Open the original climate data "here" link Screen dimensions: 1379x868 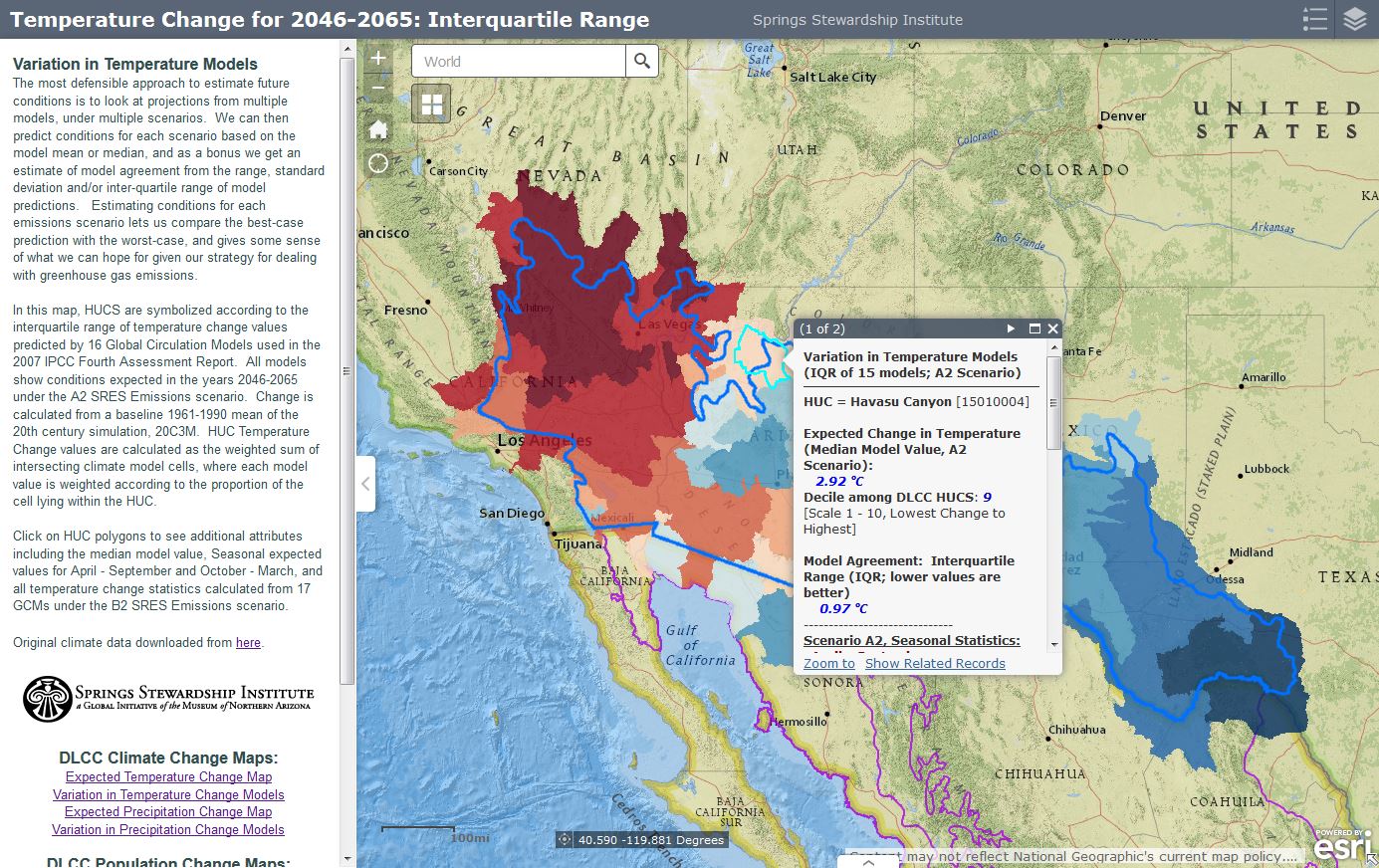[x=248, y=643]
